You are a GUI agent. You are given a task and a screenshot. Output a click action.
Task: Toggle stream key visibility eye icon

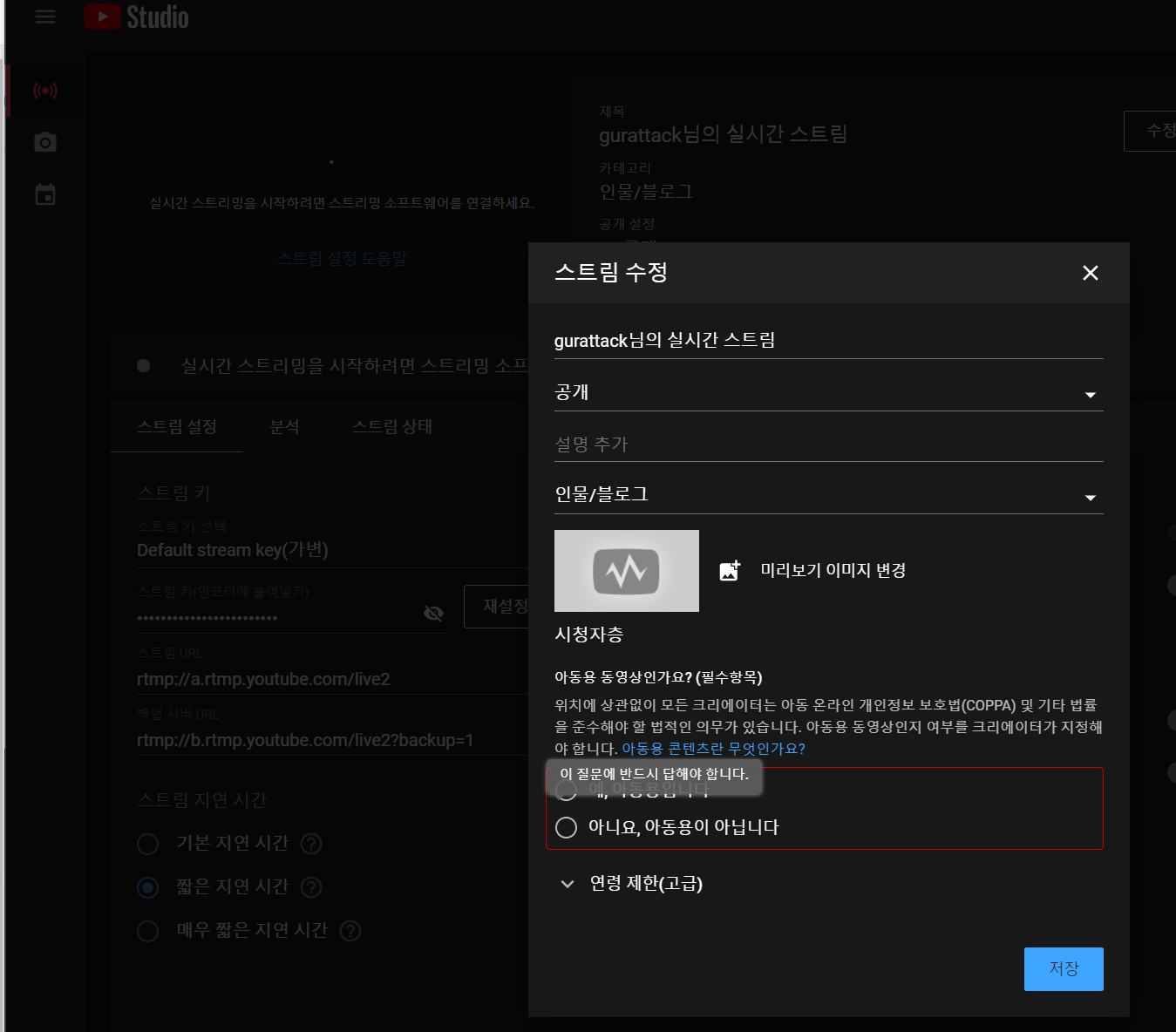433,614
